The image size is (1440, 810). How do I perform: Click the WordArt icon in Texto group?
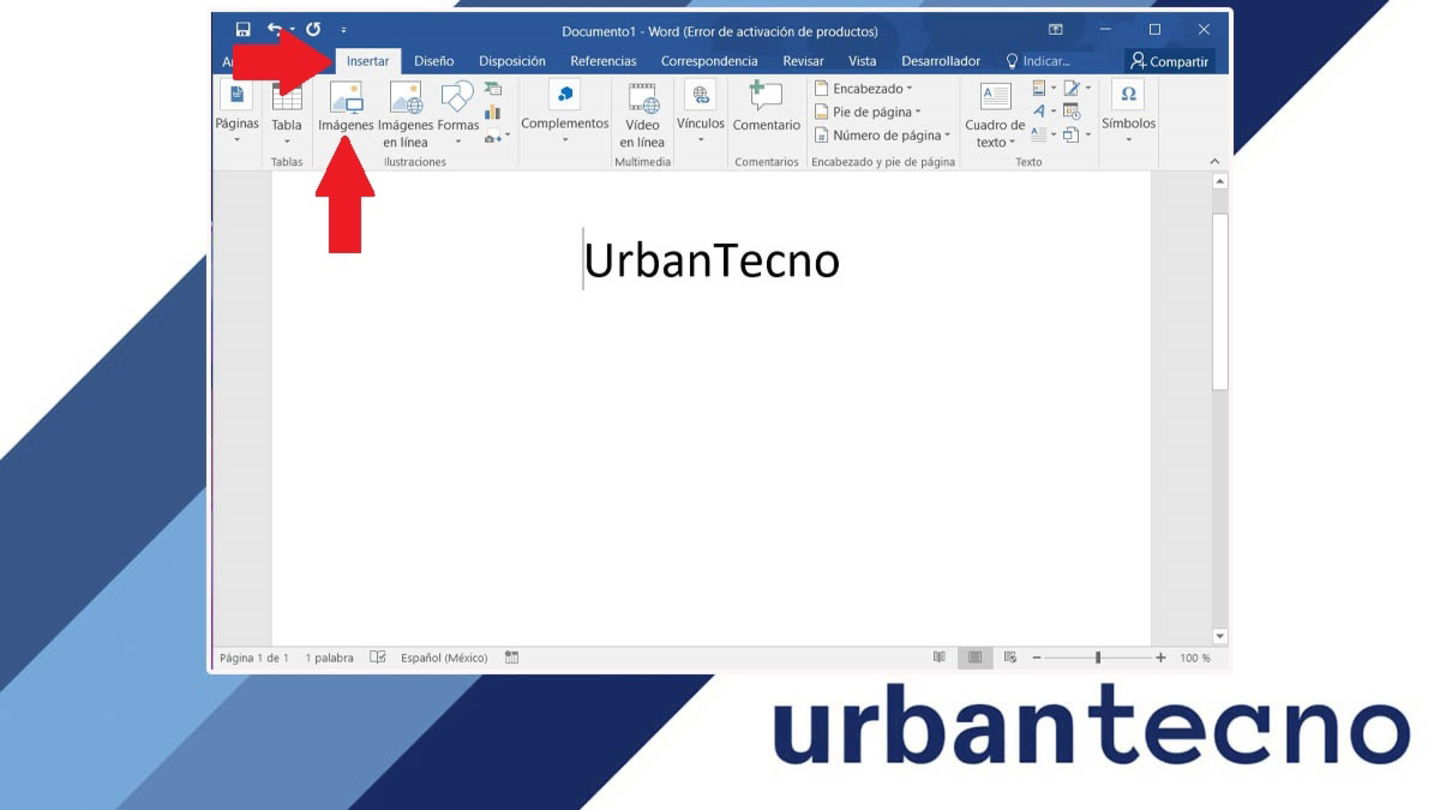(1044, 111)
